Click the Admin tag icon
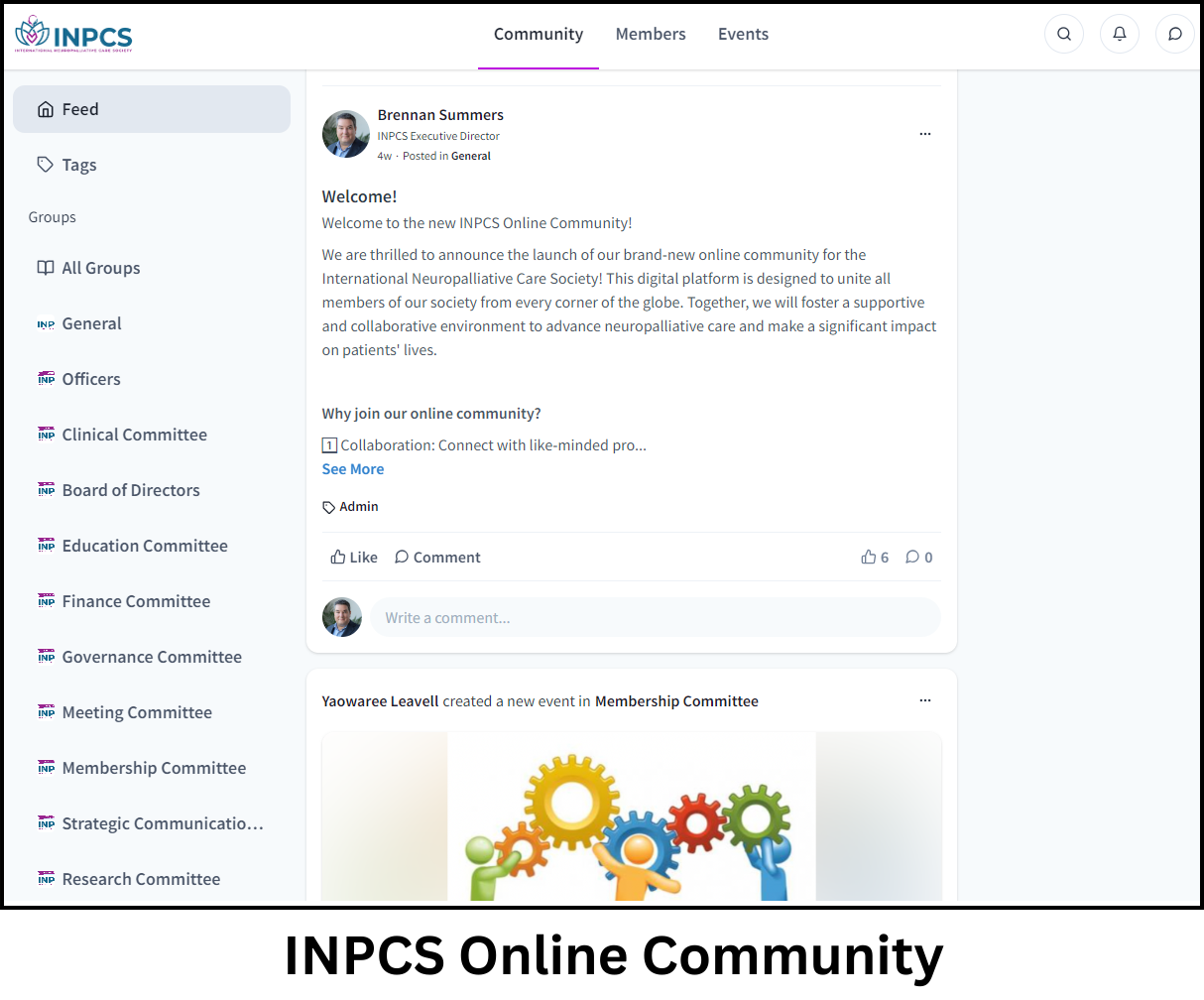This screenshot has width=1204, height=1000. tap(329, 507)
